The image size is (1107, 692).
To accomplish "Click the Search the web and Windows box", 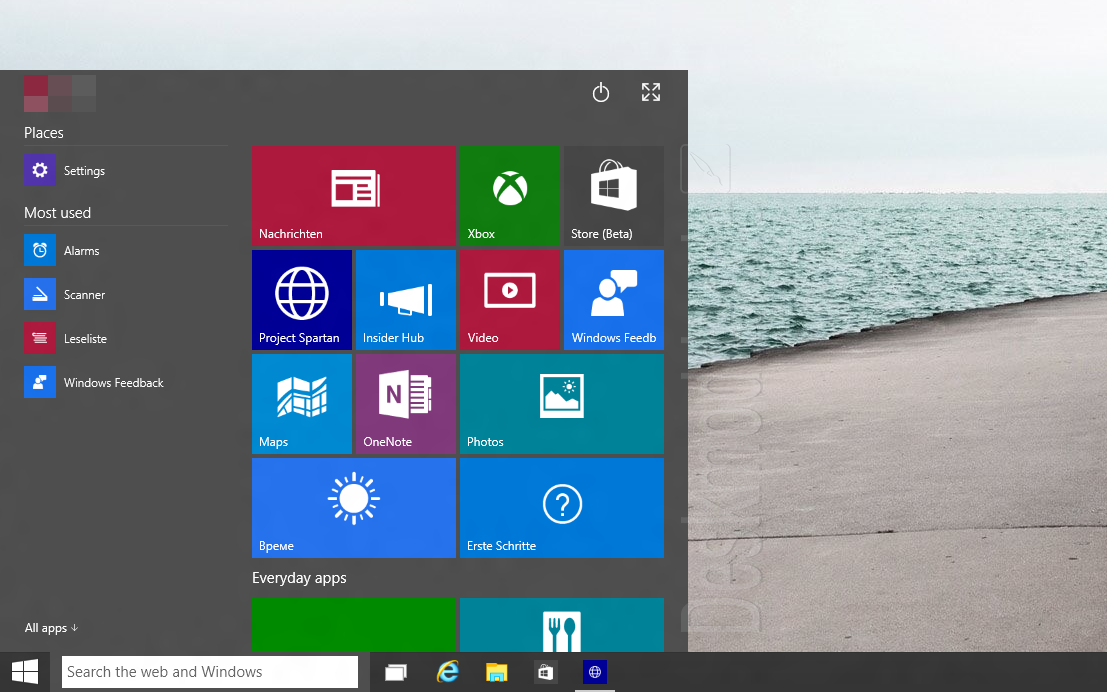I will click(210, 672).
